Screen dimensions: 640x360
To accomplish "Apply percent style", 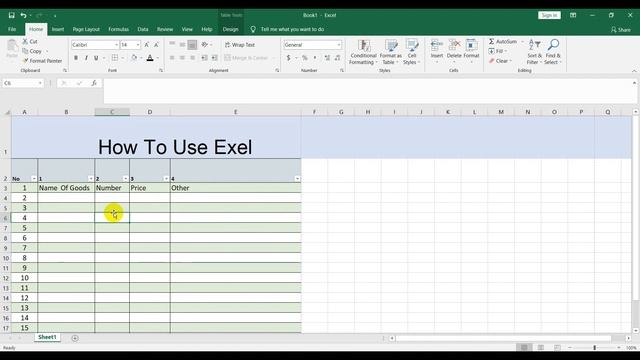I will (x=304, y=58).
